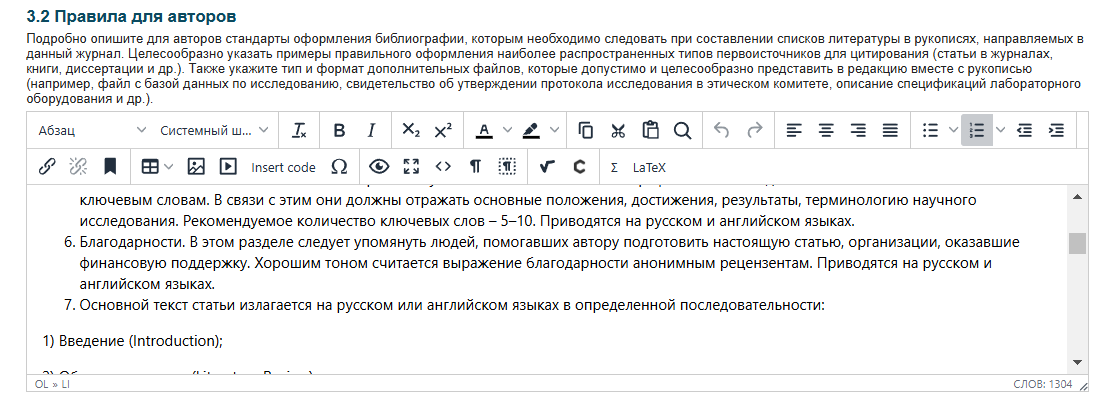Remove link with the unlink icon

78,167
